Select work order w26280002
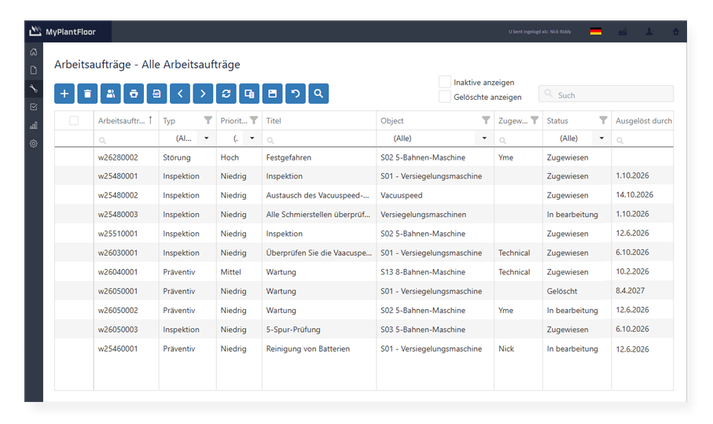 pos(118,157)
